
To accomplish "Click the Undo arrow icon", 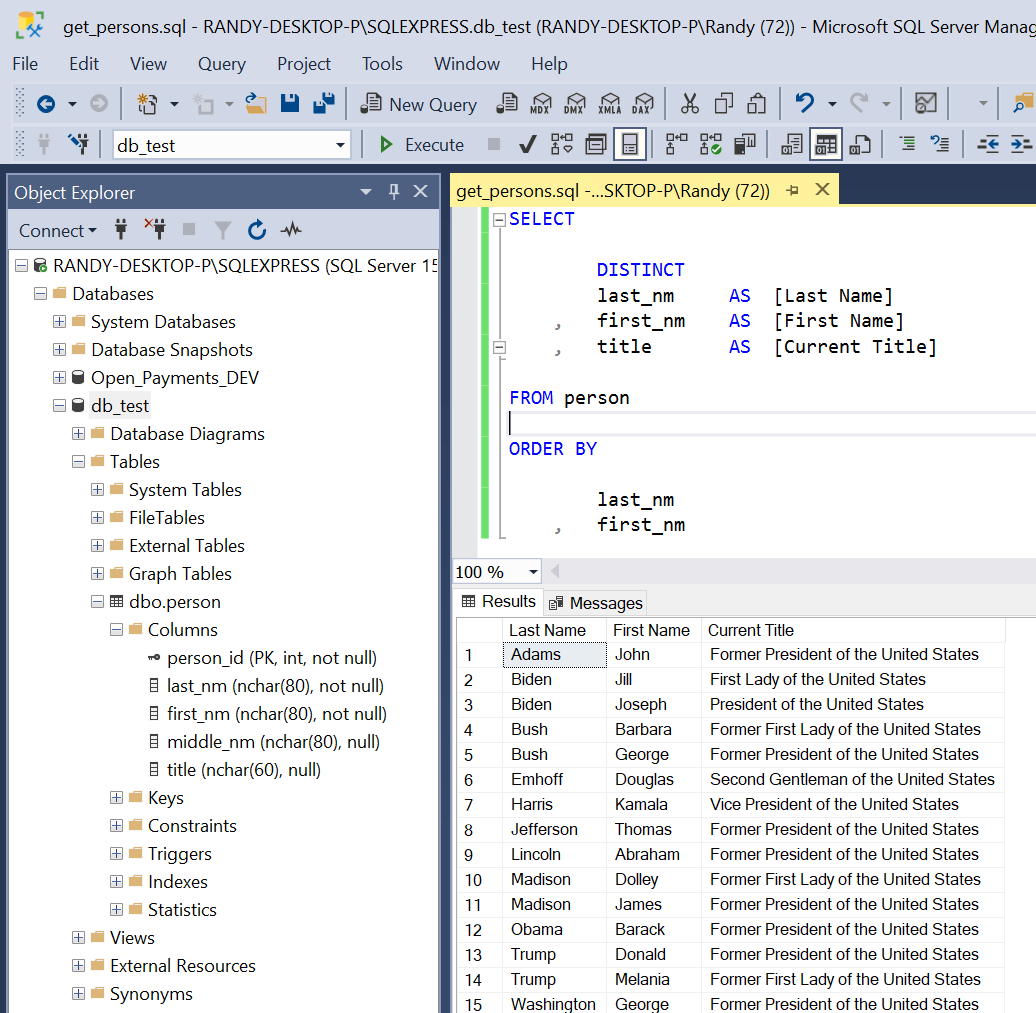I will [804, 103].
